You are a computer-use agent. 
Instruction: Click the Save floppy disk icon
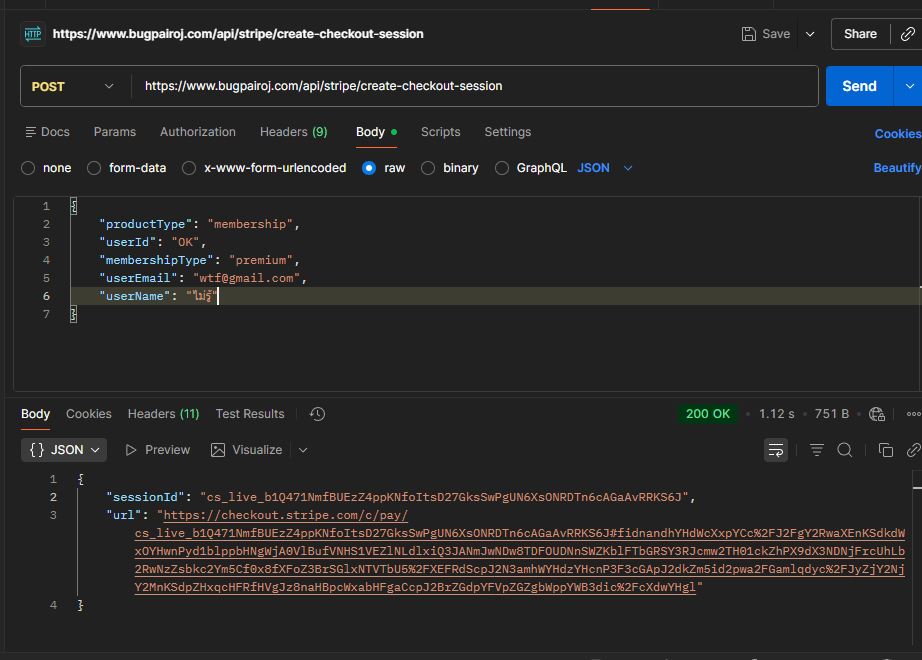(x=749, y=34)
